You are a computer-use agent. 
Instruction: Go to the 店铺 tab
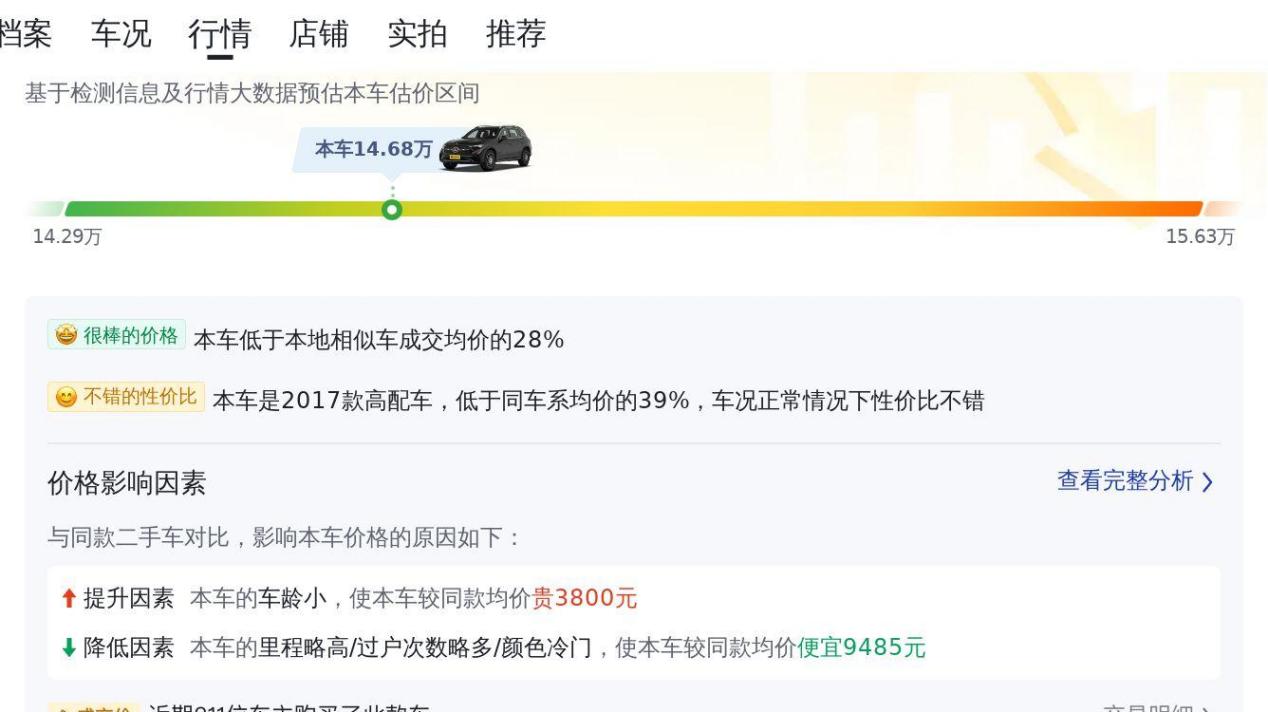pos(319,34)
